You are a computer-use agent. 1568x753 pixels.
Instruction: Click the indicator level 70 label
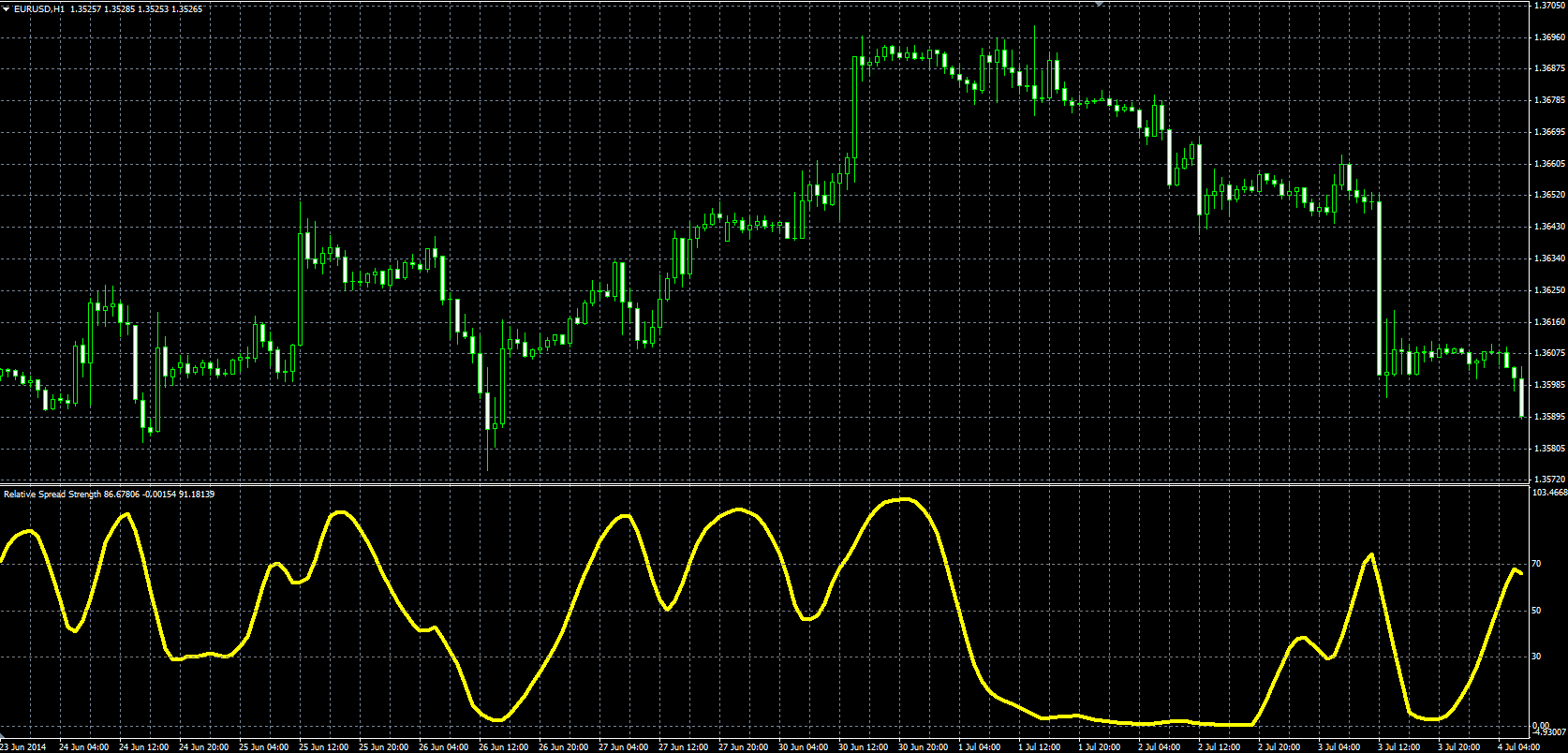tap(1536, 564)
